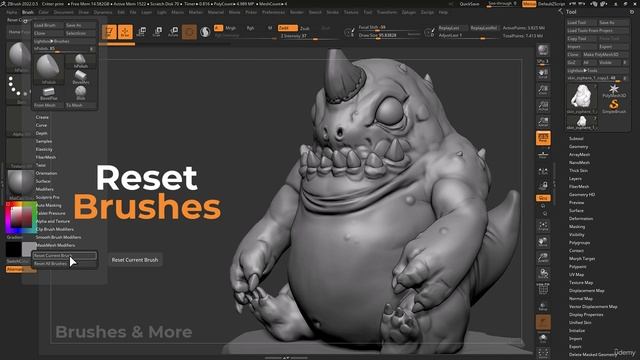Select the Rotate transform tool in top shelf
The image size is (640, 360).
tap(173, 32)
